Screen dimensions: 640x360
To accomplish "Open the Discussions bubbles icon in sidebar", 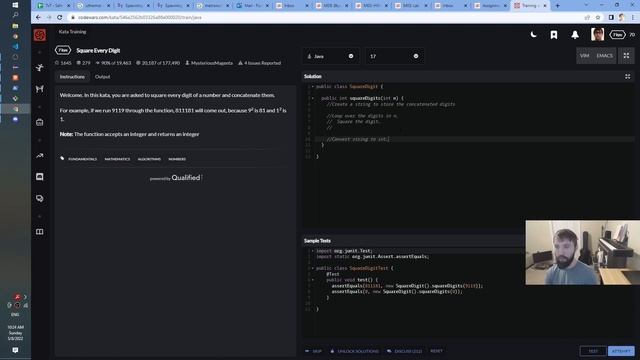I will [x=40, y=198].
